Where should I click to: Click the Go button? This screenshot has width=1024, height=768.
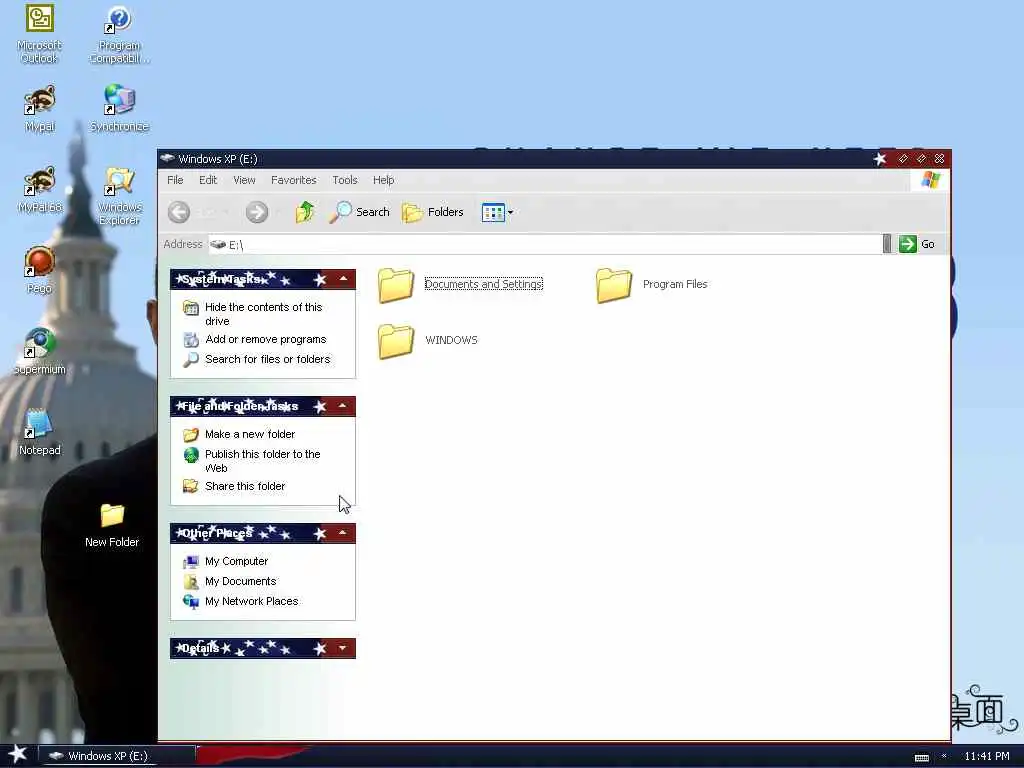[x=917, y=244]
